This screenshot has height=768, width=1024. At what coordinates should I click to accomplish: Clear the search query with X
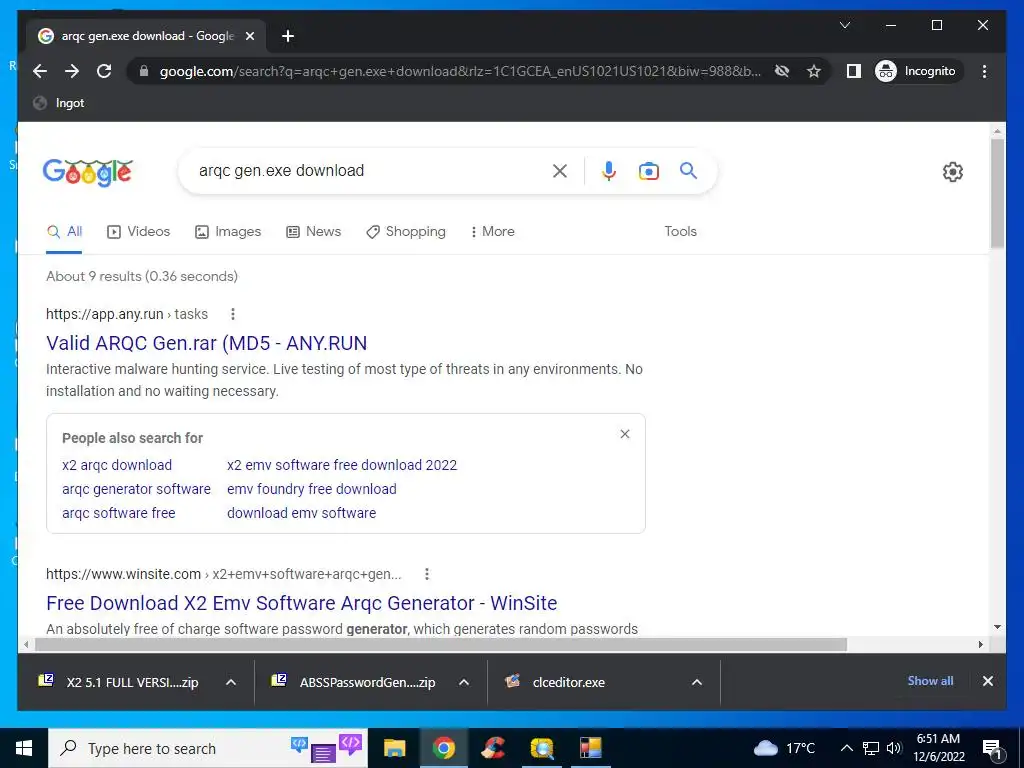(x=560, y=171)
